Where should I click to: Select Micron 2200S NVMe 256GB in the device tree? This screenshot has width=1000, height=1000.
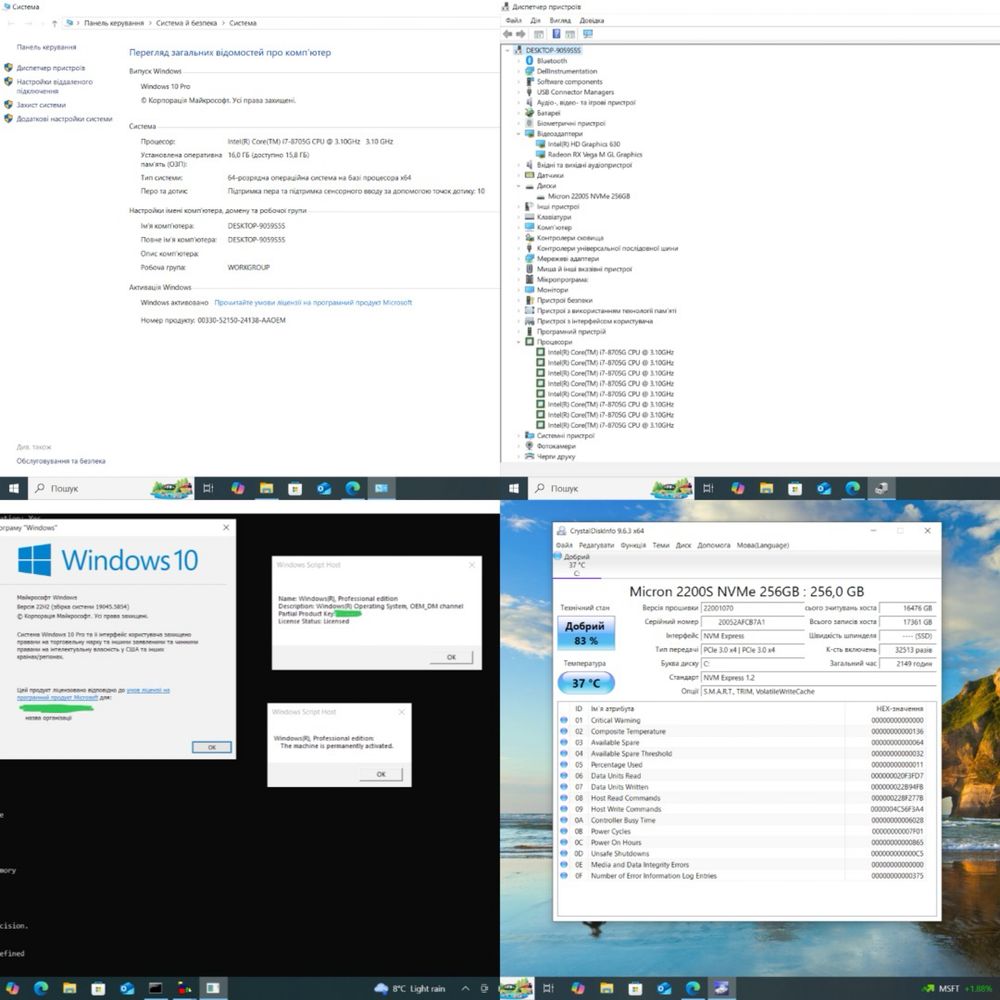click(x=589, y=196)
